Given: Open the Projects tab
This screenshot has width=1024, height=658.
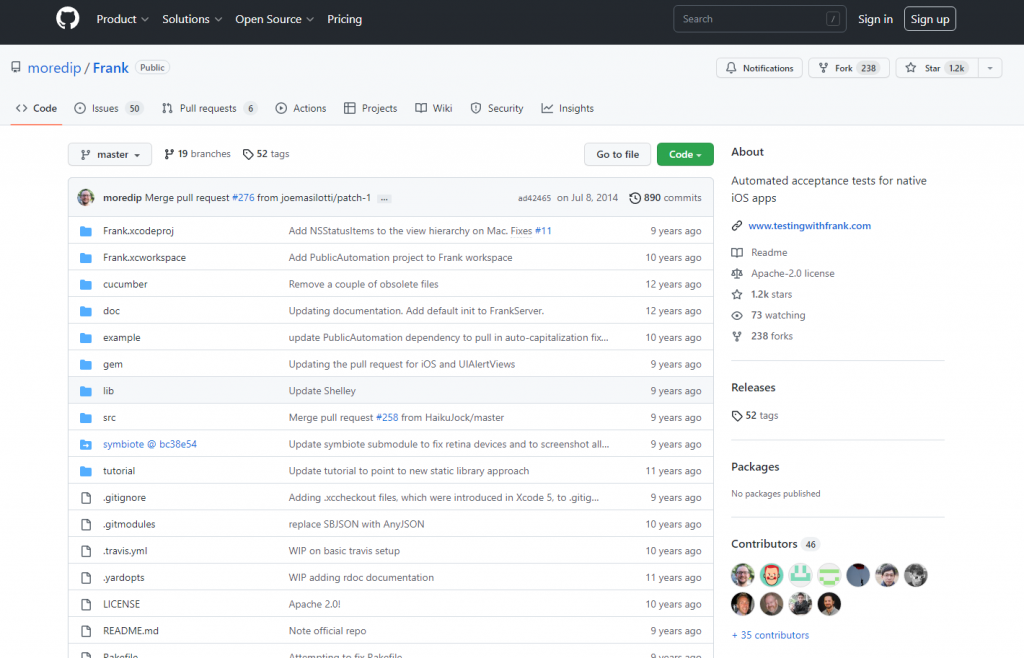Looking at the screenshot, I should click(370, 108).
